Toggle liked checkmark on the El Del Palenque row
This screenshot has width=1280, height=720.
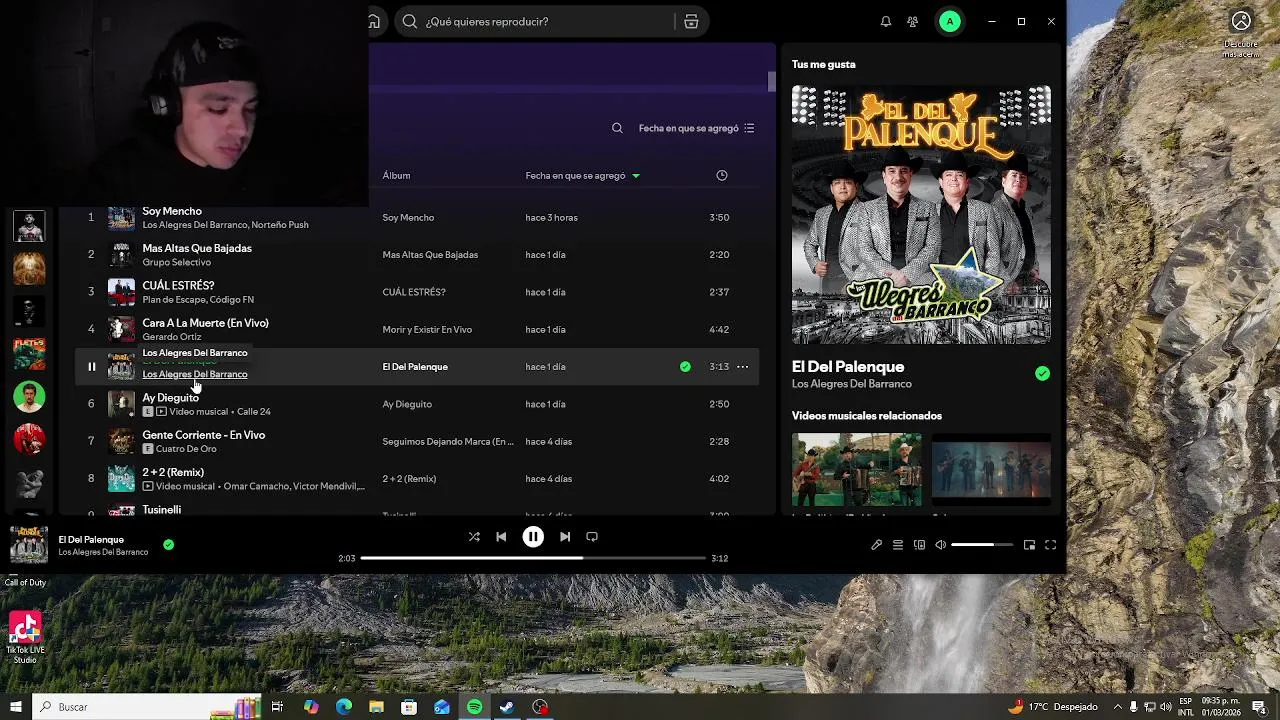[x=685, y=367]
